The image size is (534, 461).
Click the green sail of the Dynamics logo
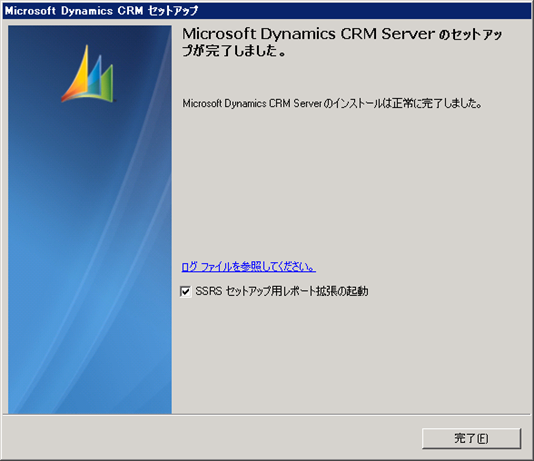(x=106, y=82)
